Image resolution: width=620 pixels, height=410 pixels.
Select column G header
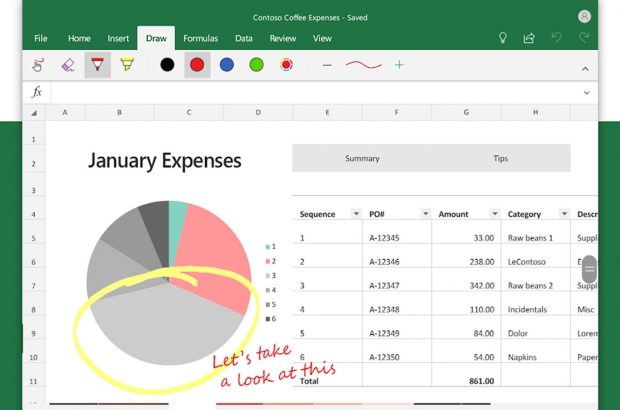pos(466,112)
